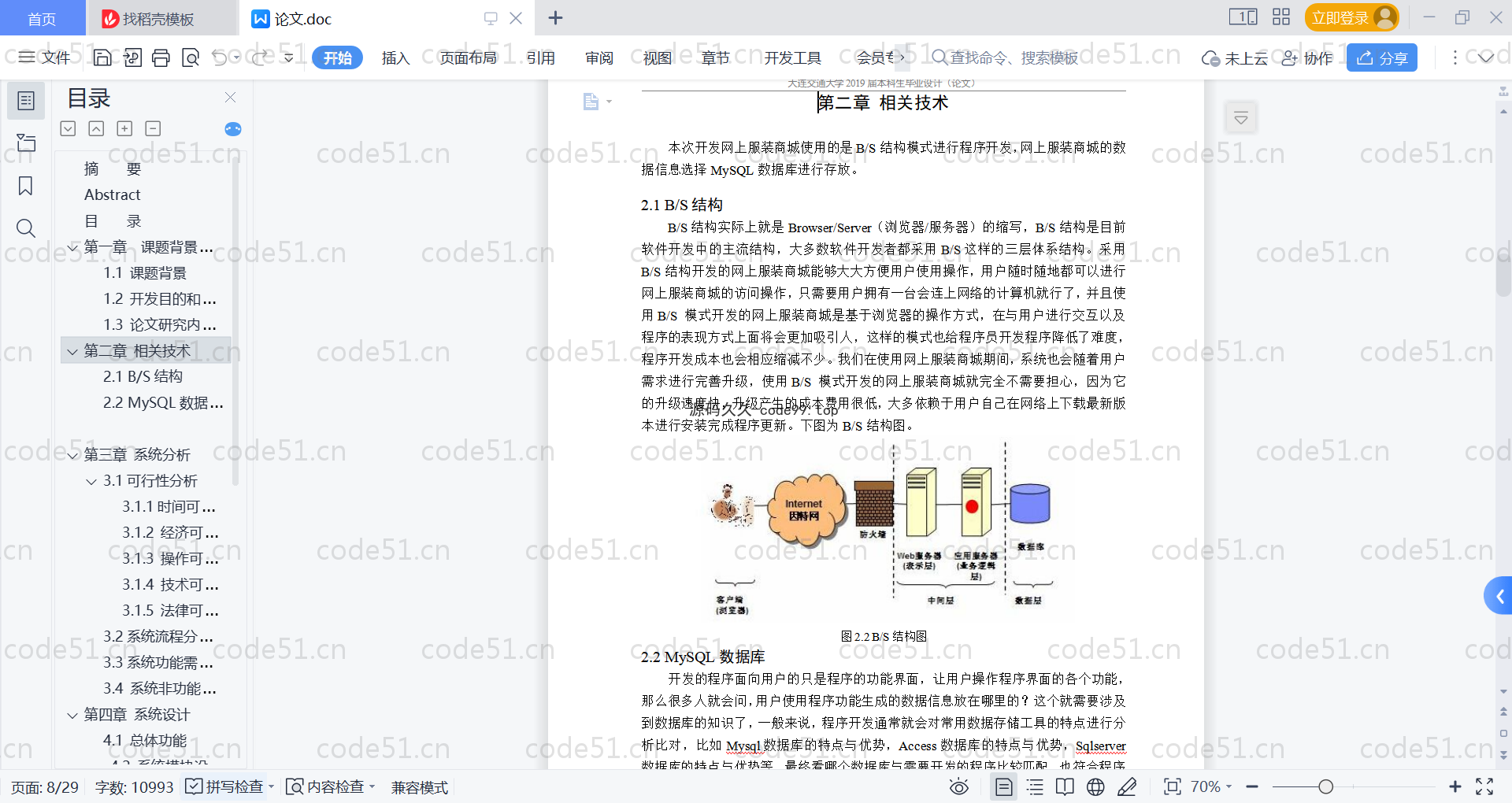Viewport: 1512px width, 803px height.
Task: Click 兼容模式 in status bar
Action: click(x=420, y=787)
